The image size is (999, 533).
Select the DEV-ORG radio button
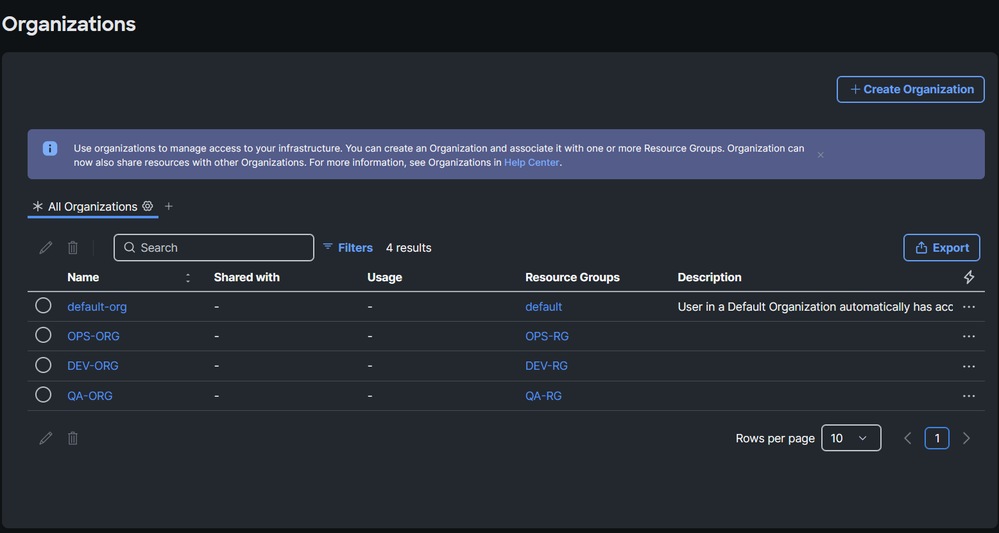point(43,365)
